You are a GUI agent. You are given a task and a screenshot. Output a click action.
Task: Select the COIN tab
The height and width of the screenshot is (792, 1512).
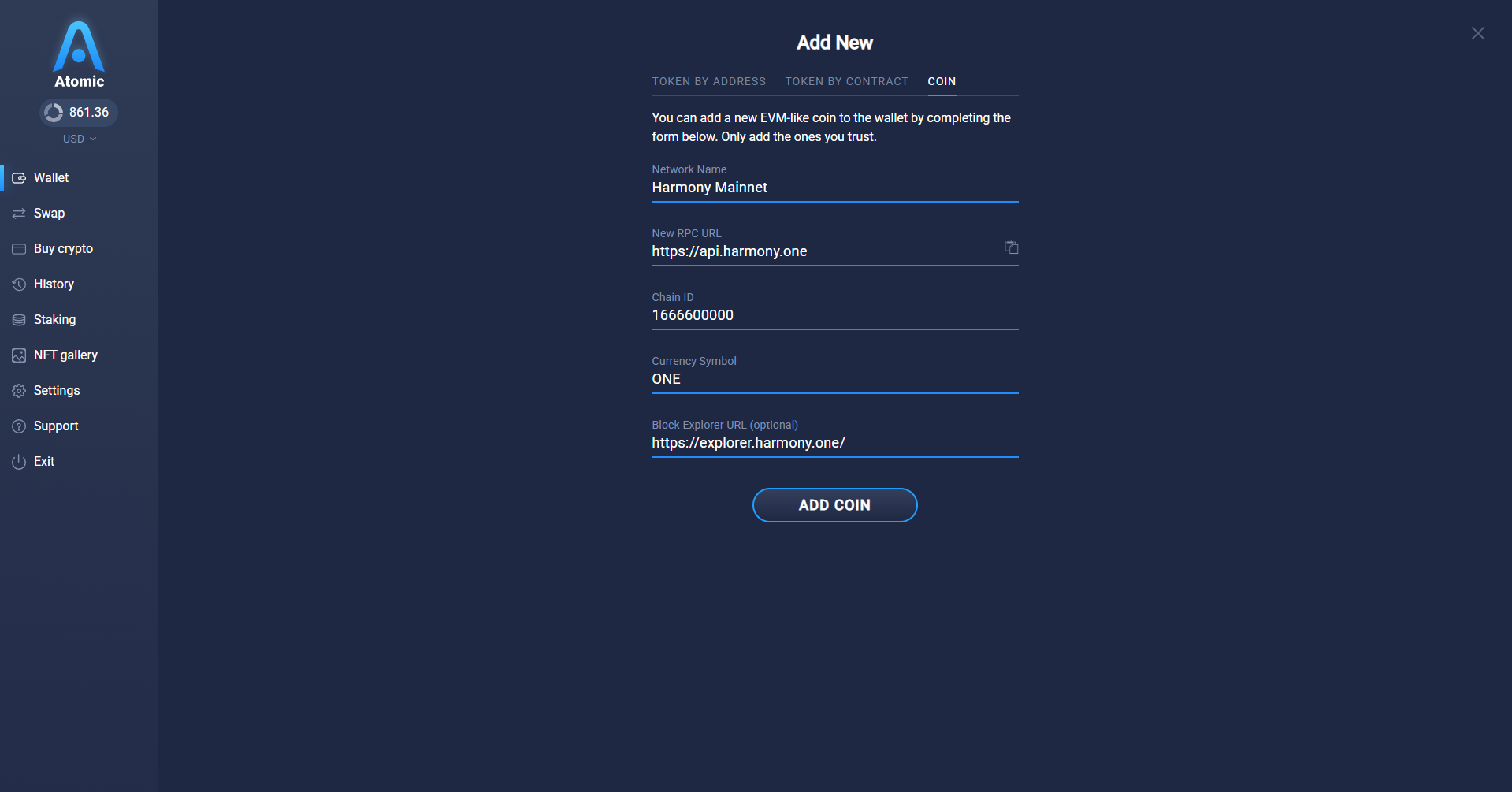941,81
